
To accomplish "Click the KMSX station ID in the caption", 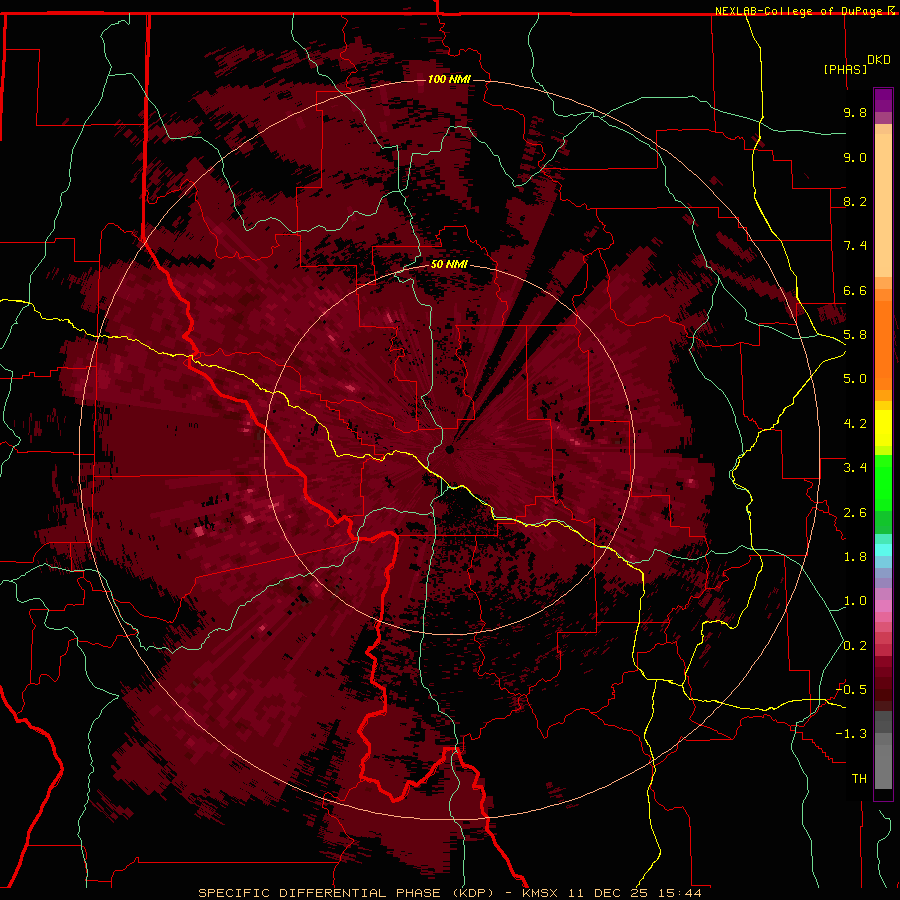I will coord(540,893).
